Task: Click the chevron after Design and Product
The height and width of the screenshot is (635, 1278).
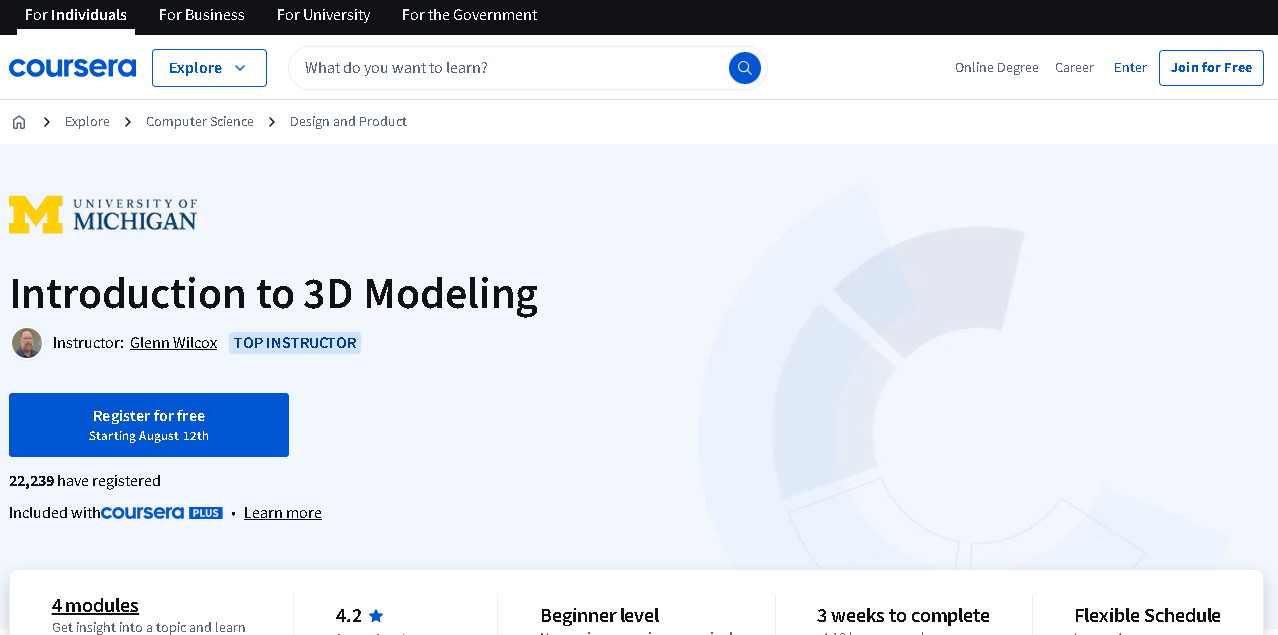Action: (x=271, y=121)
